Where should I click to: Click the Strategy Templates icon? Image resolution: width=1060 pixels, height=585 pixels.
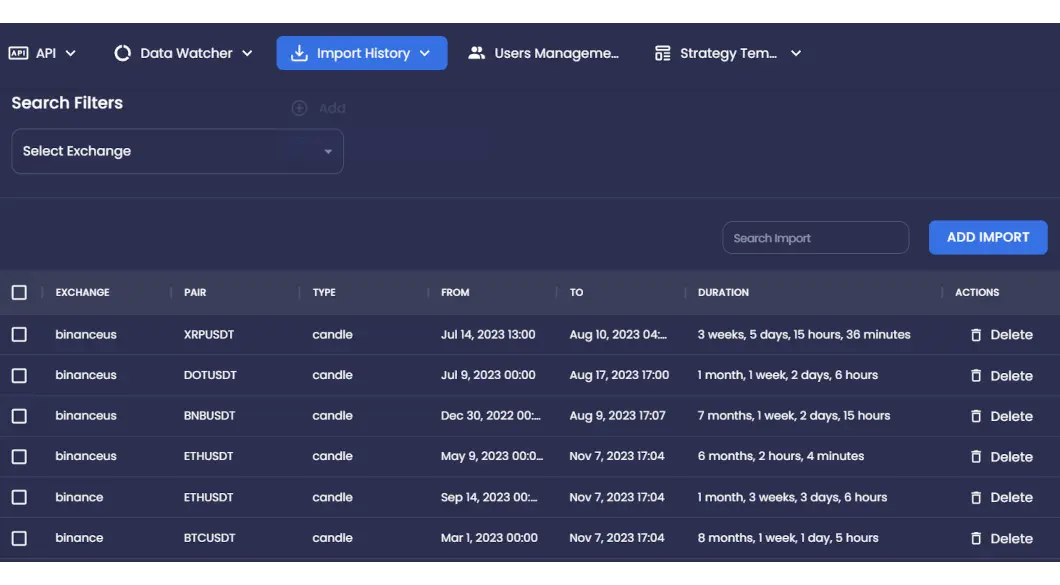(663, 53)
